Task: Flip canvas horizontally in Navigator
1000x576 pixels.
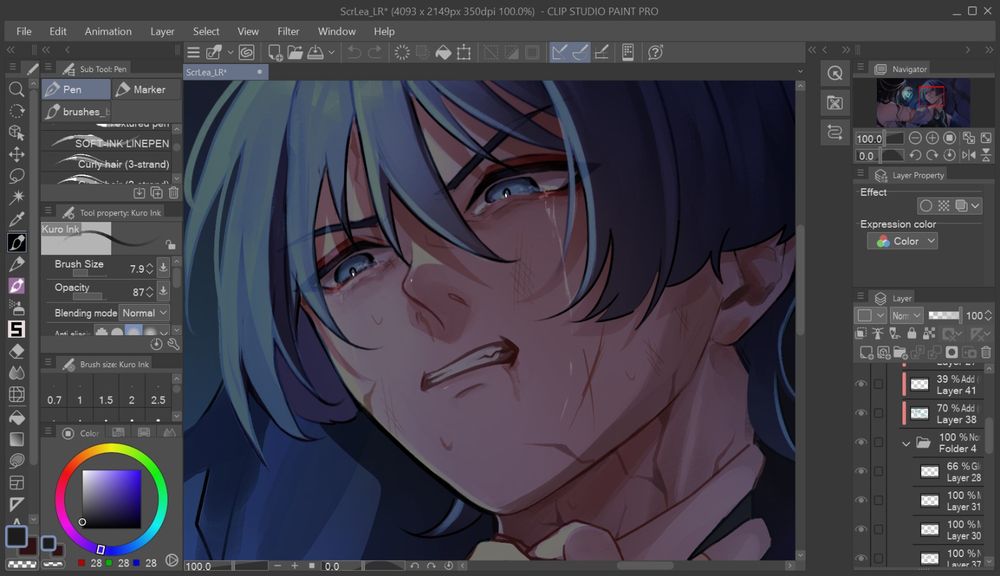Action: [968, 155]
